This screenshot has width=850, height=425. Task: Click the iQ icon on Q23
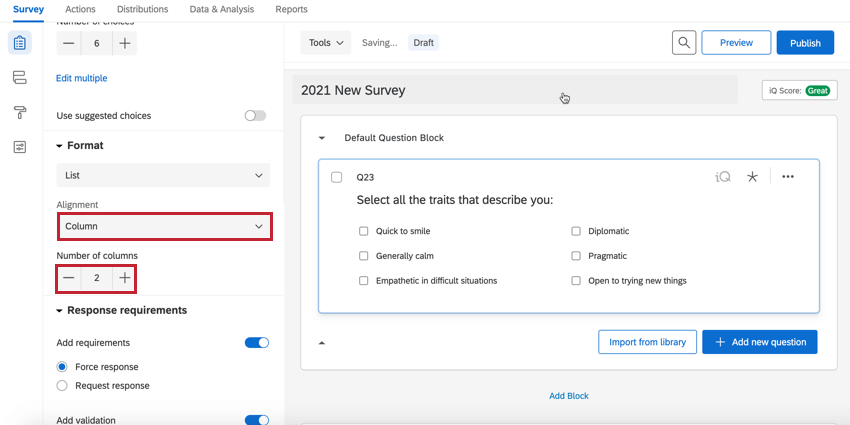[x=723, y=177]
